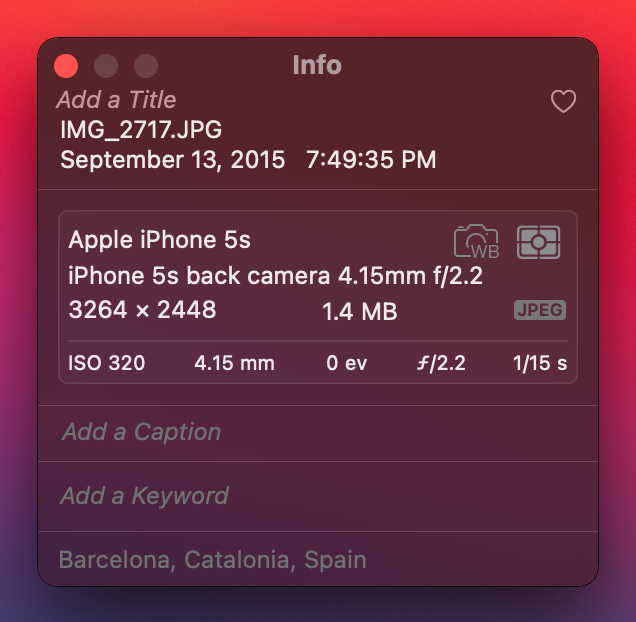636x622 pixels.
Task: Click the Barcelona, Catalonia, Spain location
Action: tap(213, 560)
